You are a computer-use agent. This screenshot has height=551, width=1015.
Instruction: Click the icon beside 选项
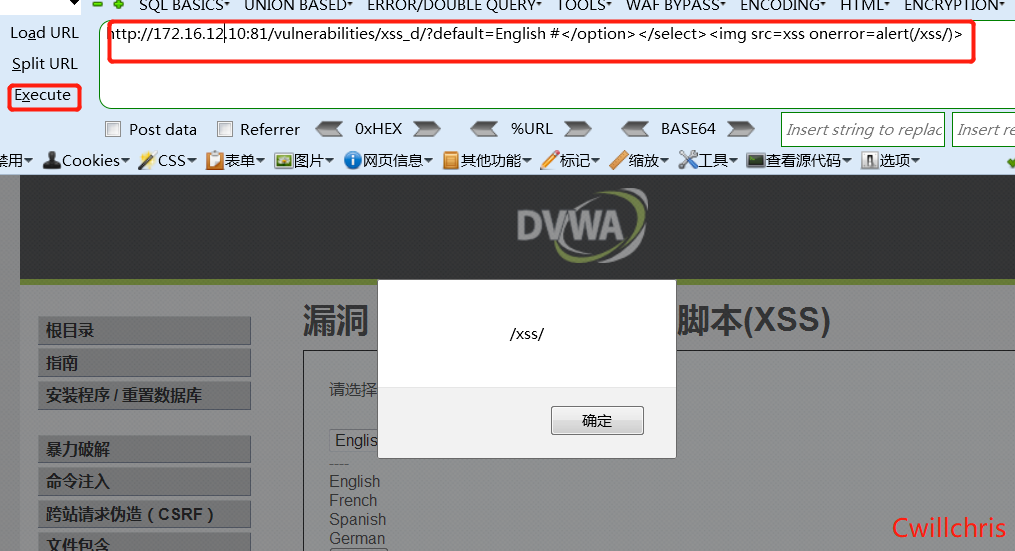tap(869, 161)
